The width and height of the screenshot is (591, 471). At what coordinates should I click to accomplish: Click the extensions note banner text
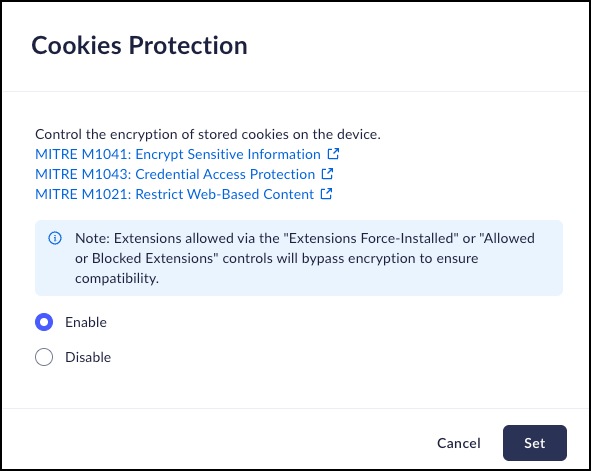pos(305,258)
